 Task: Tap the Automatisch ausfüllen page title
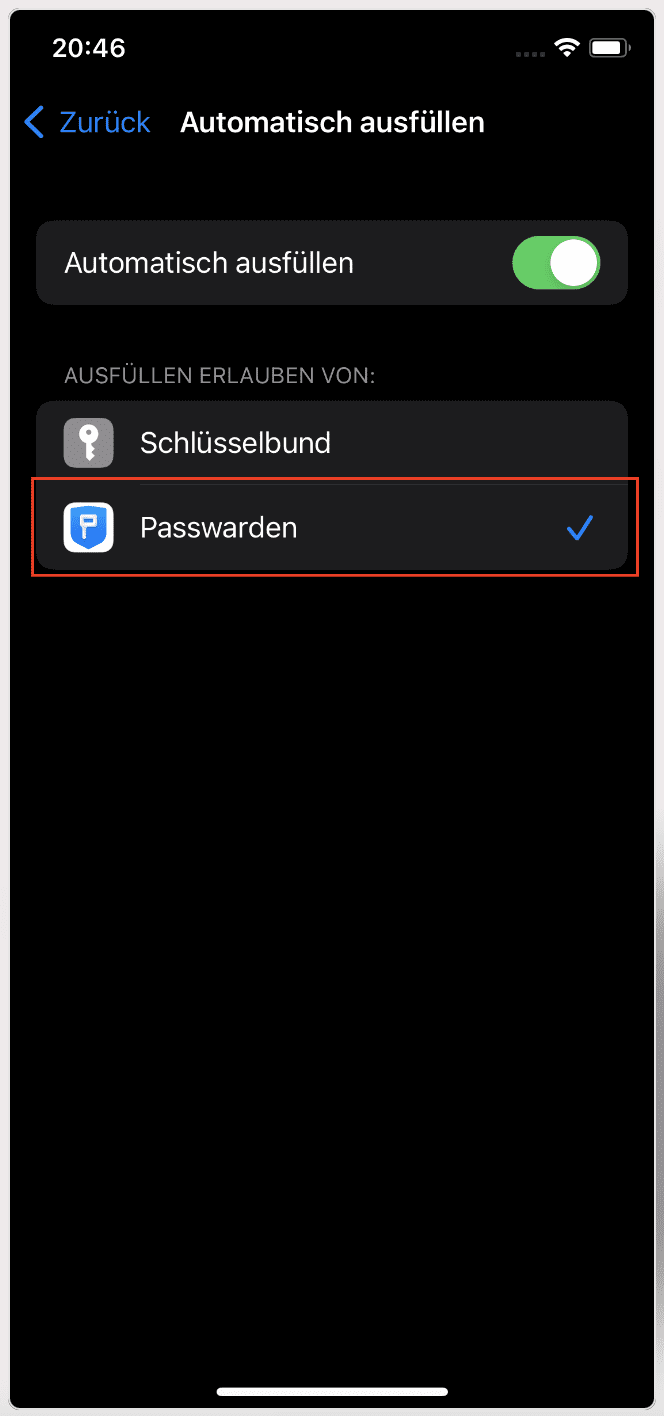(x=332, y=123)
